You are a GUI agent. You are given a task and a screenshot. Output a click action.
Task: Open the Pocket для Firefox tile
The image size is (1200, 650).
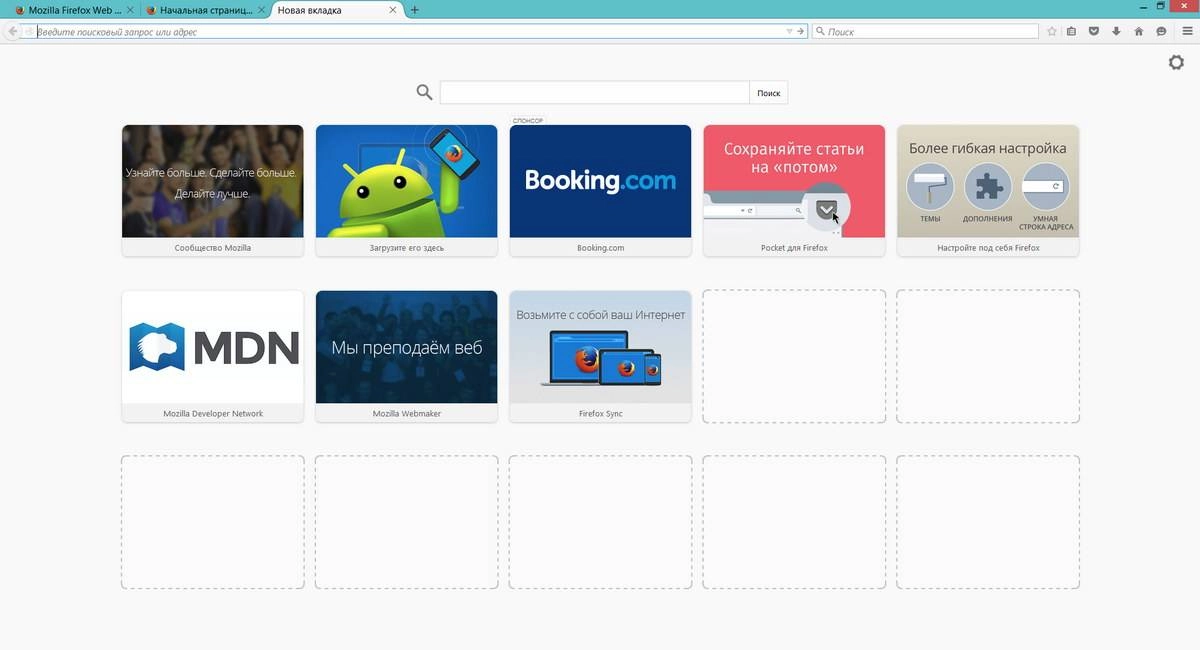point(794,190)
